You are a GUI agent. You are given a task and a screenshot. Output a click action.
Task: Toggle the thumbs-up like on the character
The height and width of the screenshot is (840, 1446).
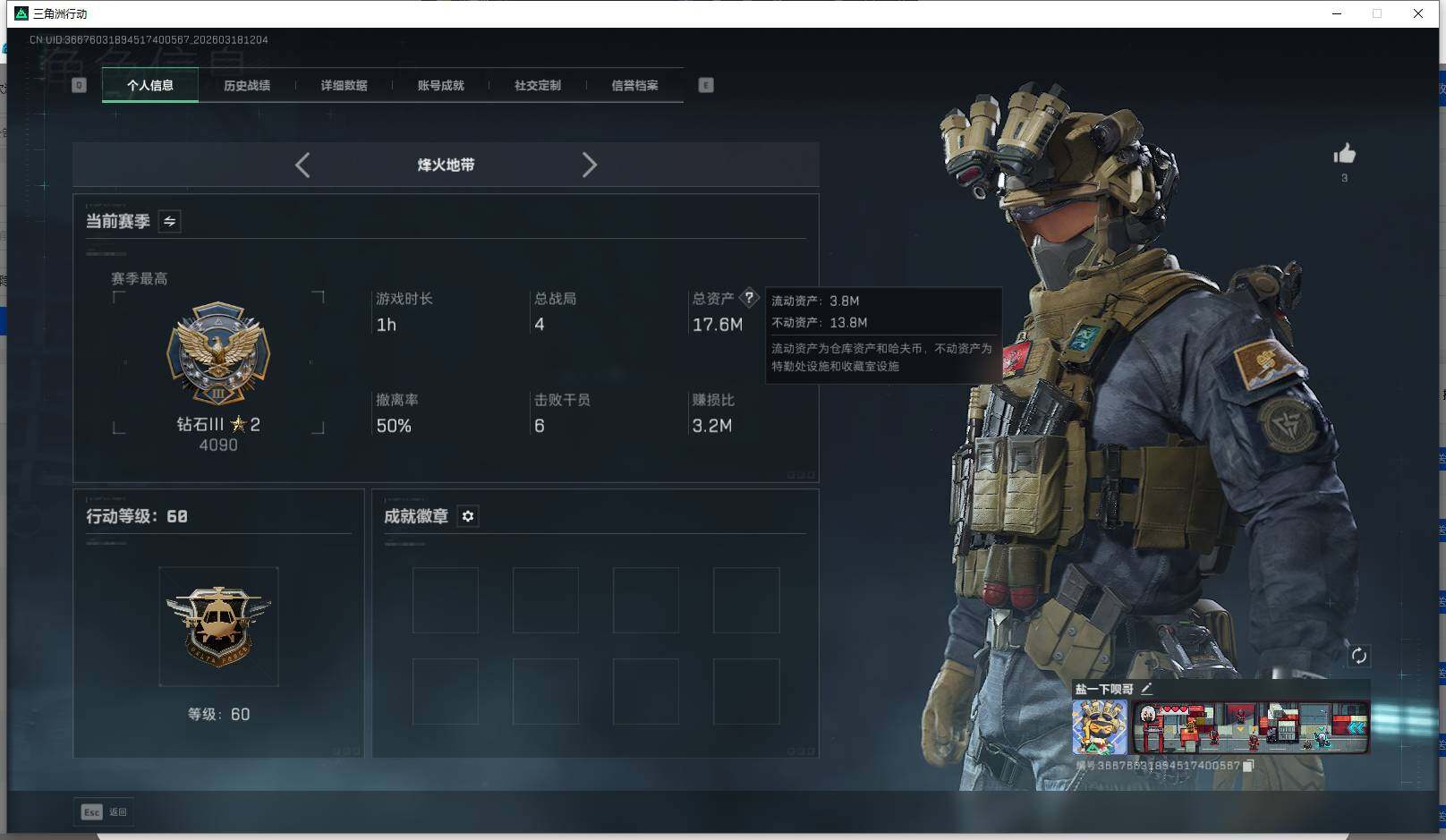(x=1344, y=154)
